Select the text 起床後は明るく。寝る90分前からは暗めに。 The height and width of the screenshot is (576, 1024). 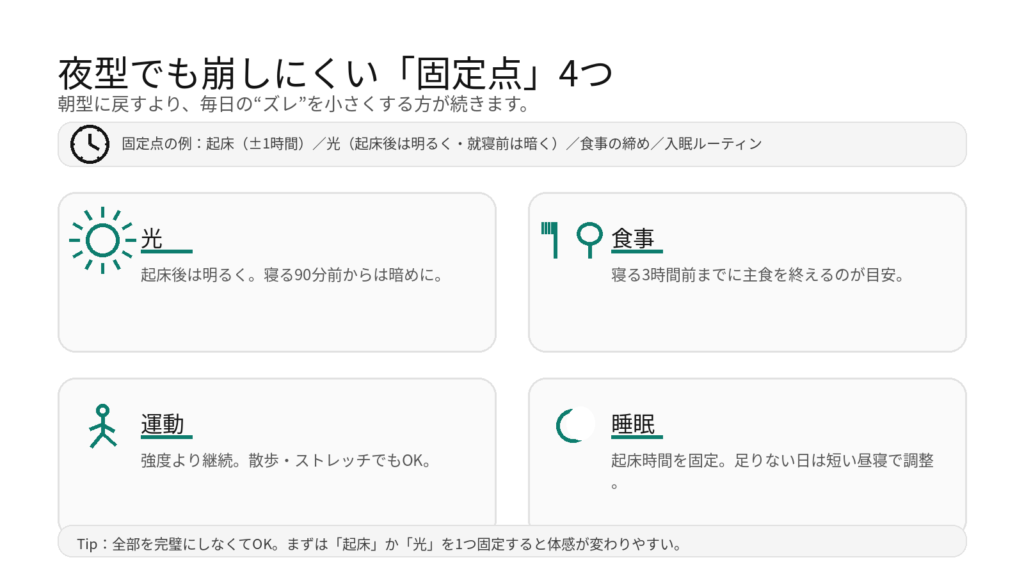[x=291, y=274]
